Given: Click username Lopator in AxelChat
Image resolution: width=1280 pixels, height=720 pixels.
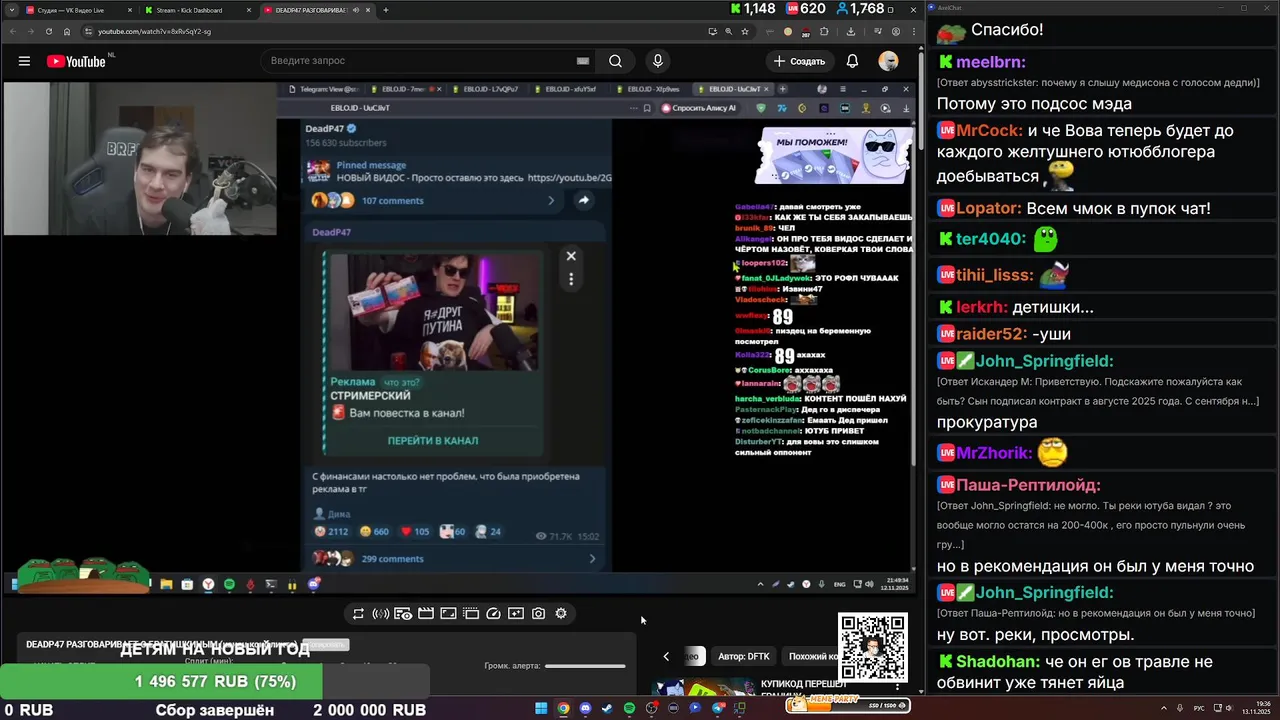Looking at the screenshot, I should point(988,209).
